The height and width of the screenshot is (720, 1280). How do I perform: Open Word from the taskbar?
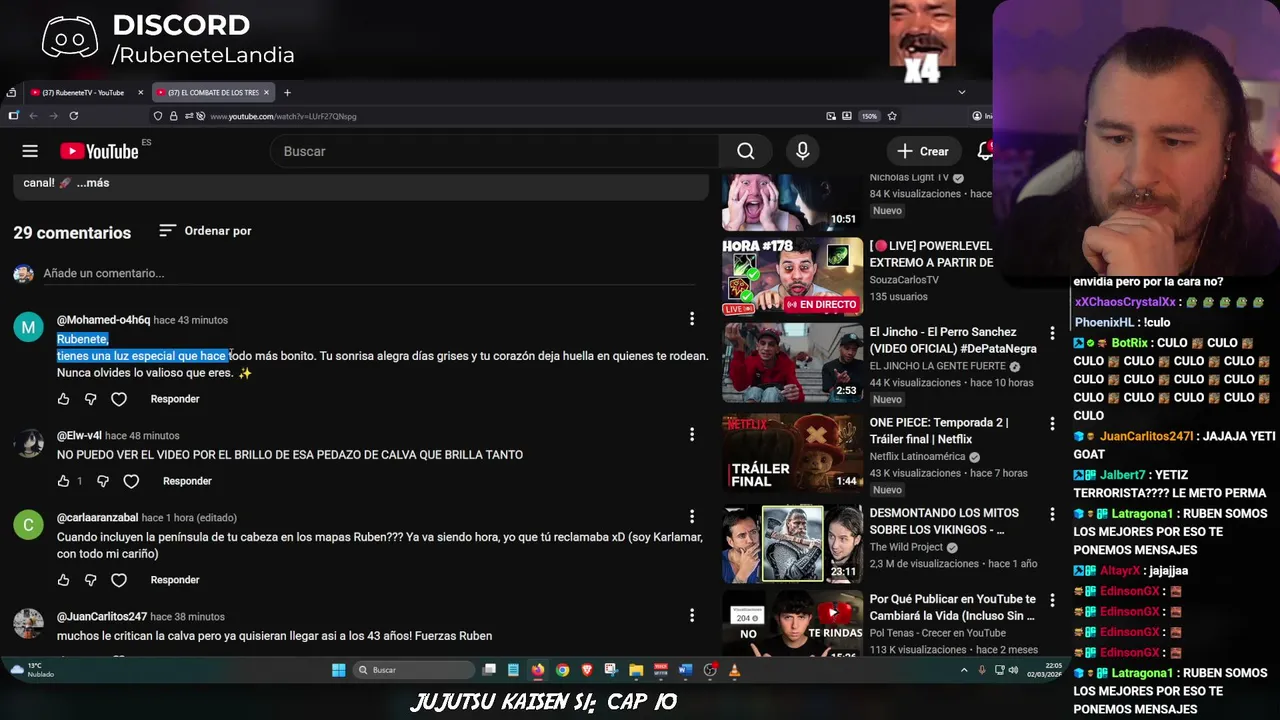point(685,670)
